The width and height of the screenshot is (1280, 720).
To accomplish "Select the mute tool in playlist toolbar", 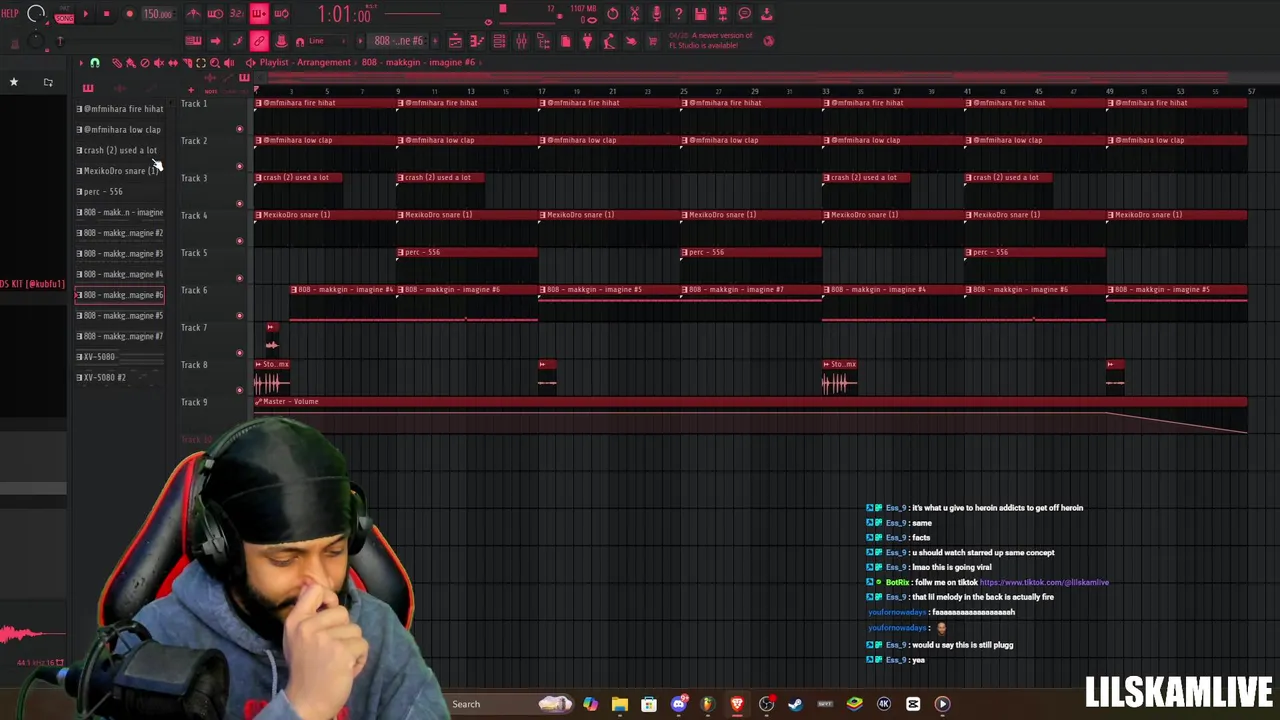I will (x=158, y=63).
